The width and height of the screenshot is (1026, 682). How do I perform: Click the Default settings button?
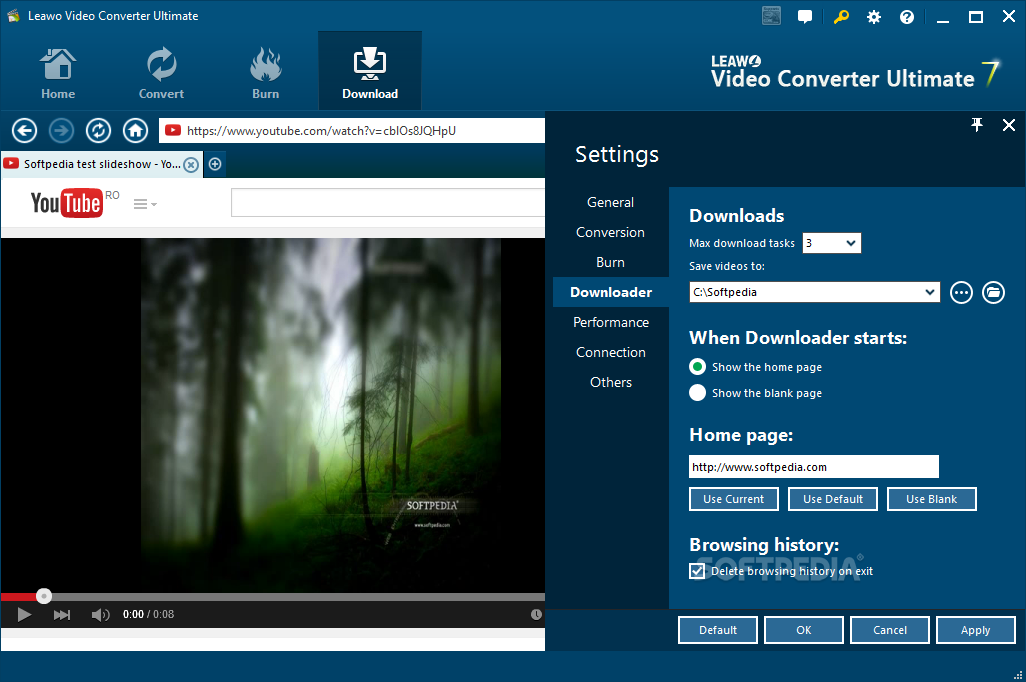(718, 630)
